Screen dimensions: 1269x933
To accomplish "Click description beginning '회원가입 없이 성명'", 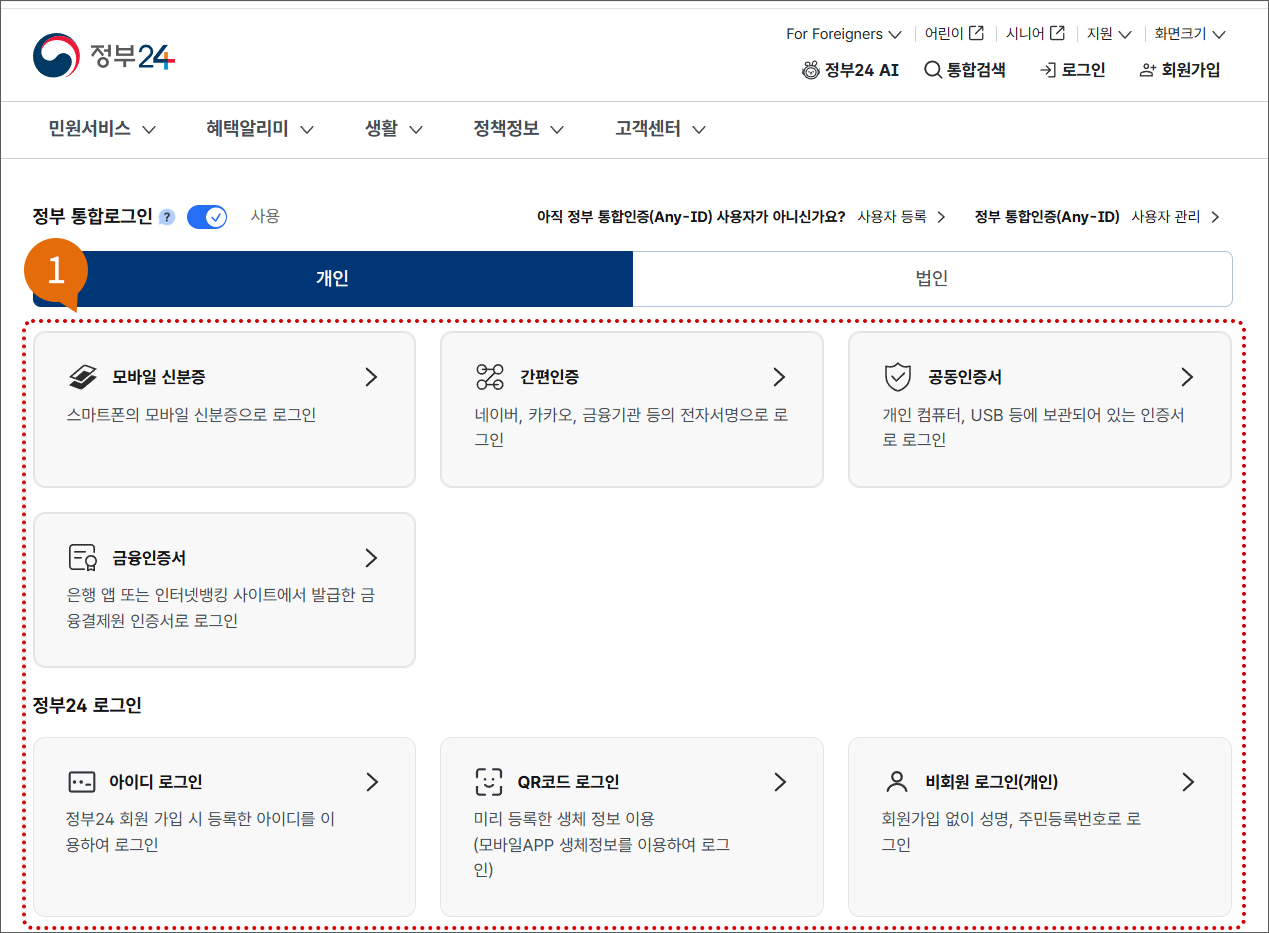I will [x=1011, y=831].
